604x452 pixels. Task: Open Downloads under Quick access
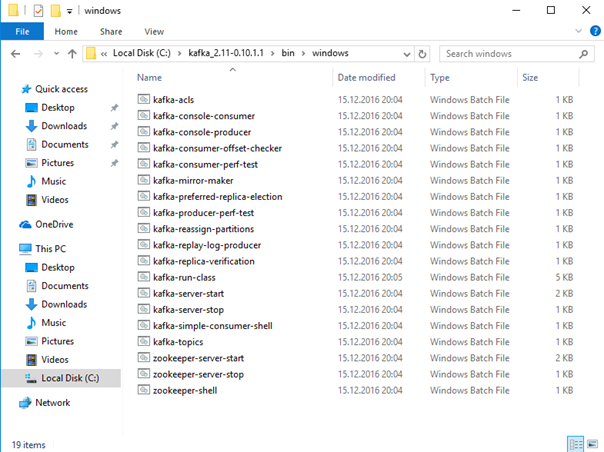(64, 126)
